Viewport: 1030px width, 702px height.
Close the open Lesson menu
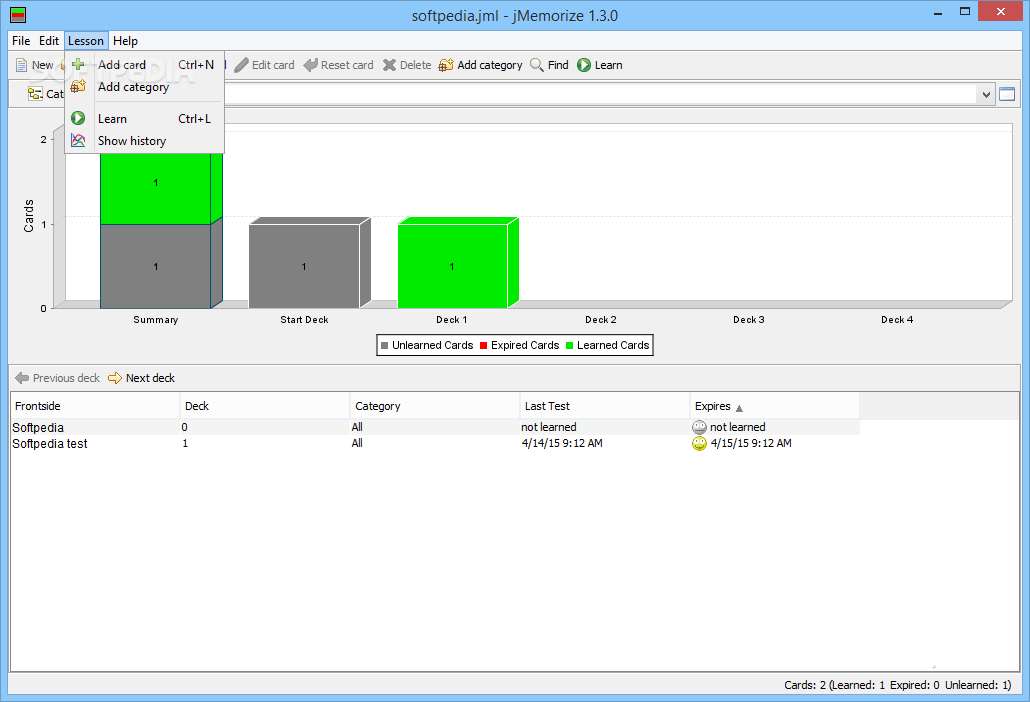[x=86, y=41]
